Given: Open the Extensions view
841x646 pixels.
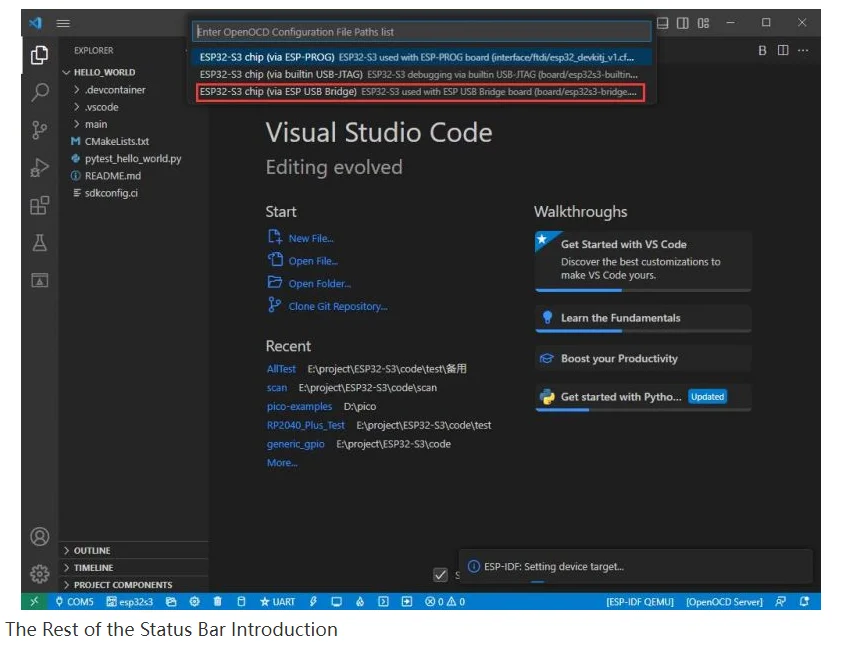Looking at the screenshot, I should [x=40, y=205].
